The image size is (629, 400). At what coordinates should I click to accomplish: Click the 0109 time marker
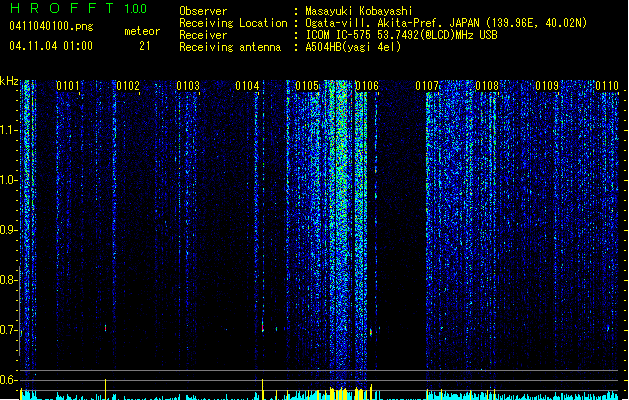tap(547, 86)
